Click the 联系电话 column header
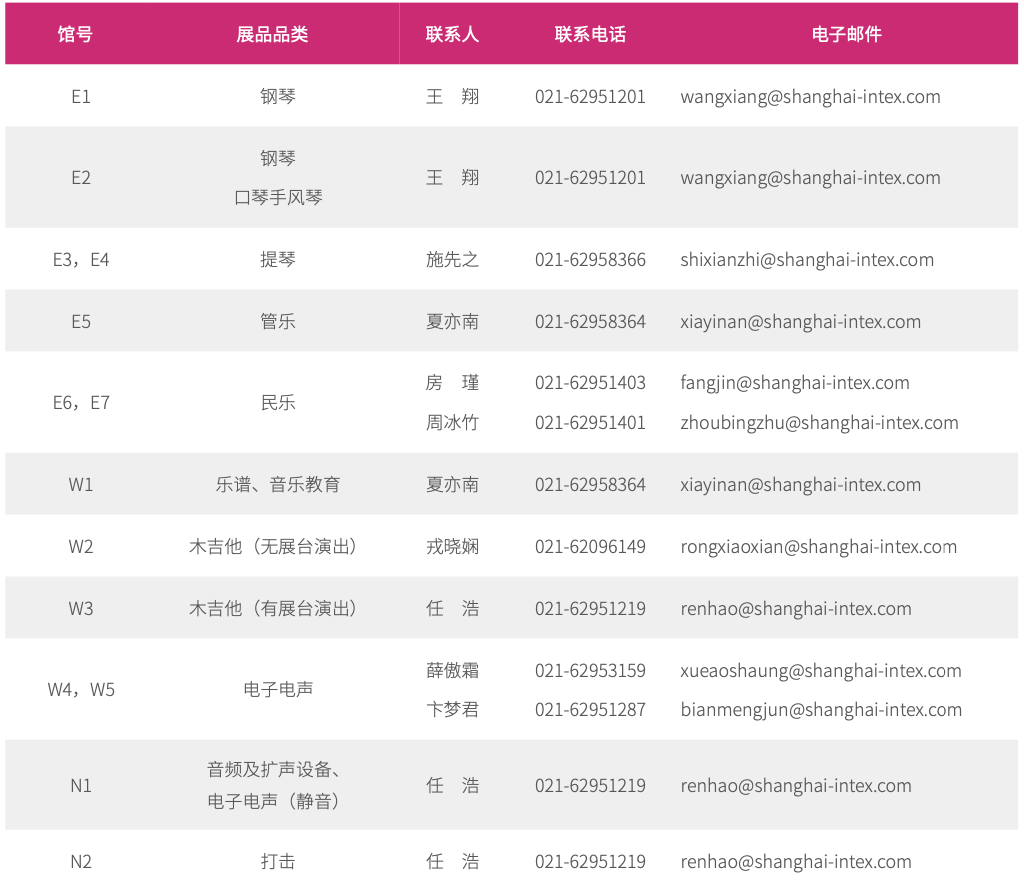Viewport: 1024px width, 887px height. 590,34
